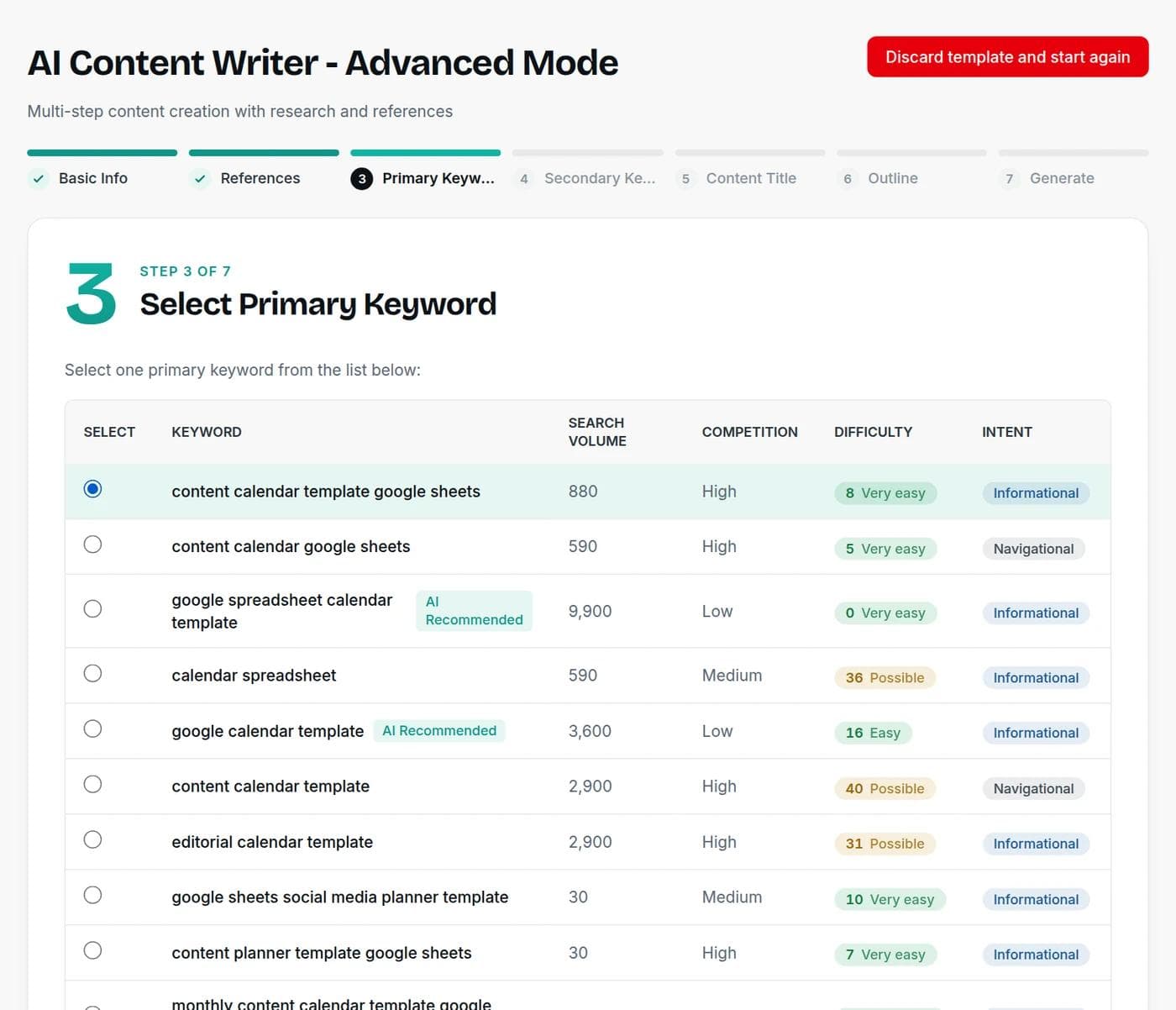Click the KEYWORD column header
This screenshot has width=1176, height=1010.
pos(207,432)
